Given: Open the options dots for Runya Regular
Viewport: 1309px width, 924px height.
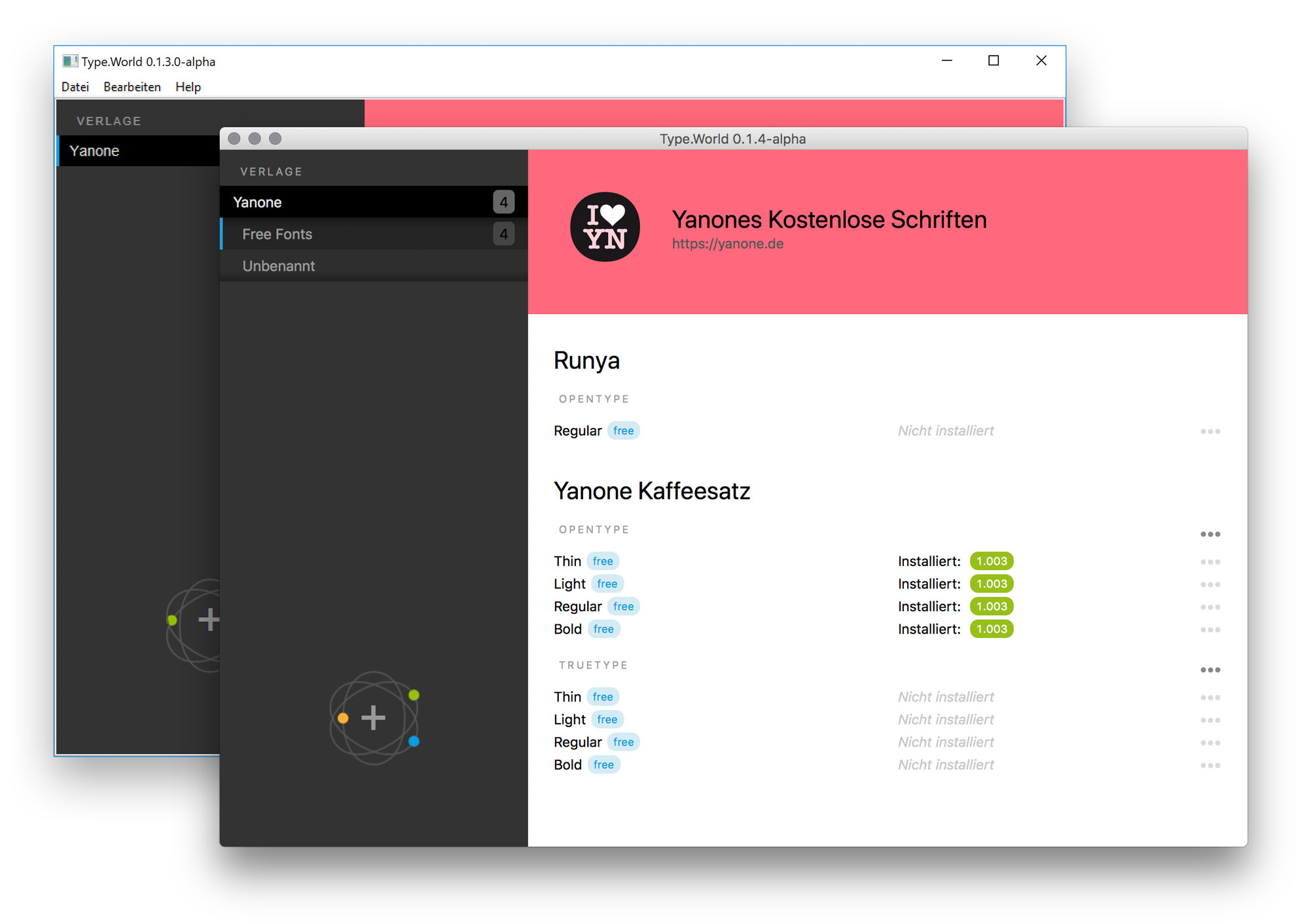Looking at the screenshot, I should 1210,431.
